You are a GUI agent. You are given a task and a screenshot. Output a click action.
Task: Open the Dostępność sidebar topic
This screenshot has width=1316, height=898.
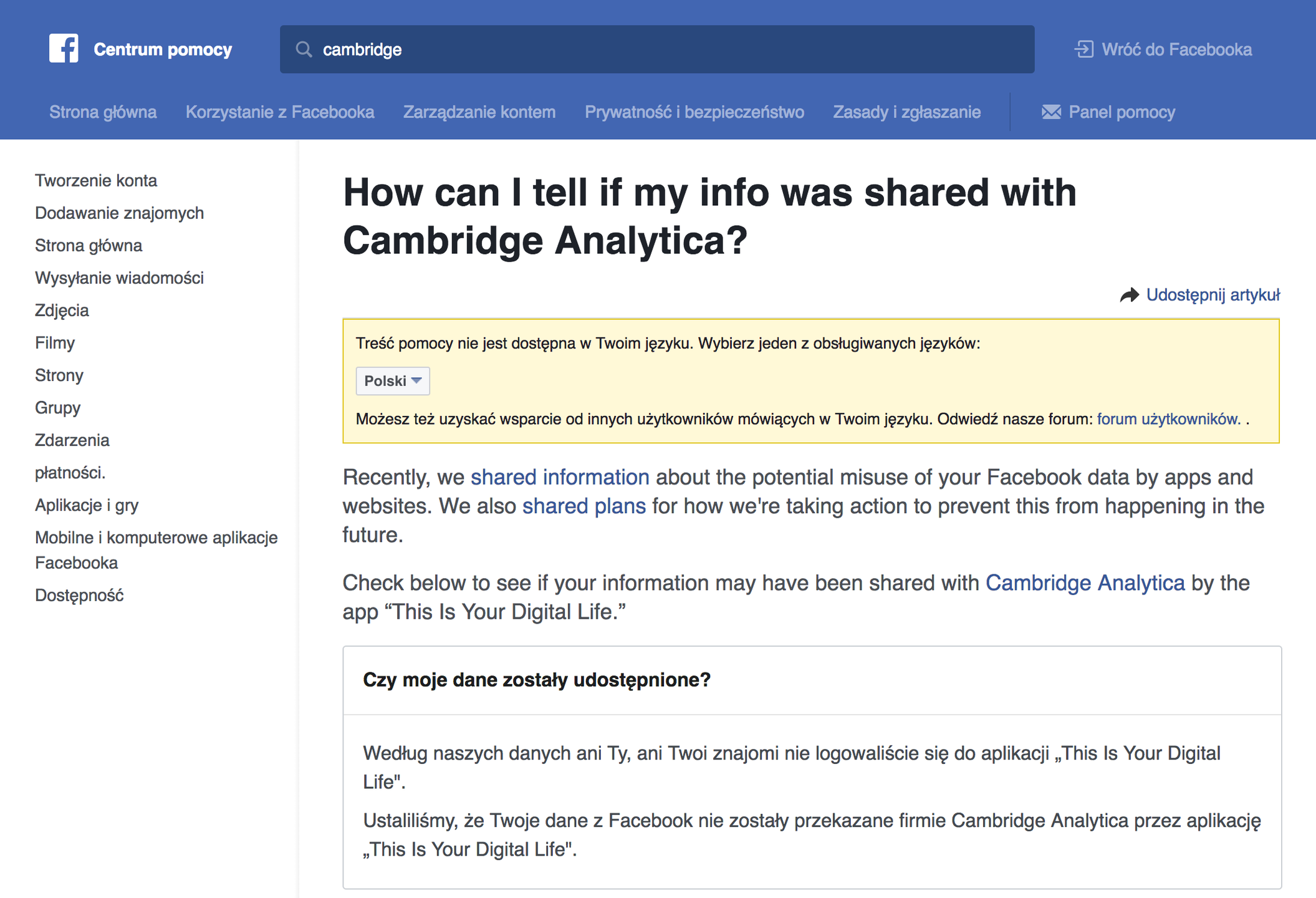[x=79, y=596]
